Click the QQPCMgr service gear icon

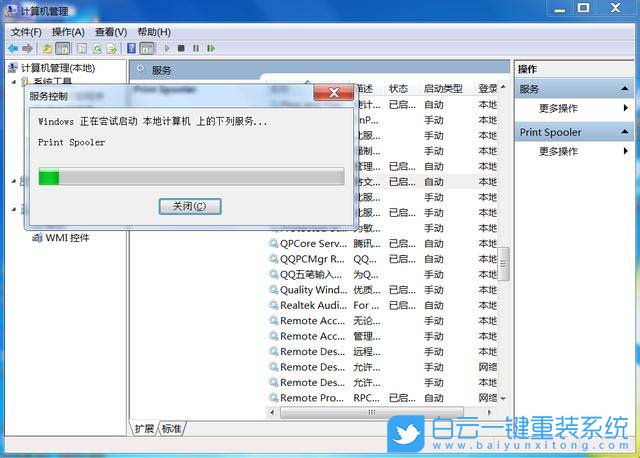pos(273,259)
